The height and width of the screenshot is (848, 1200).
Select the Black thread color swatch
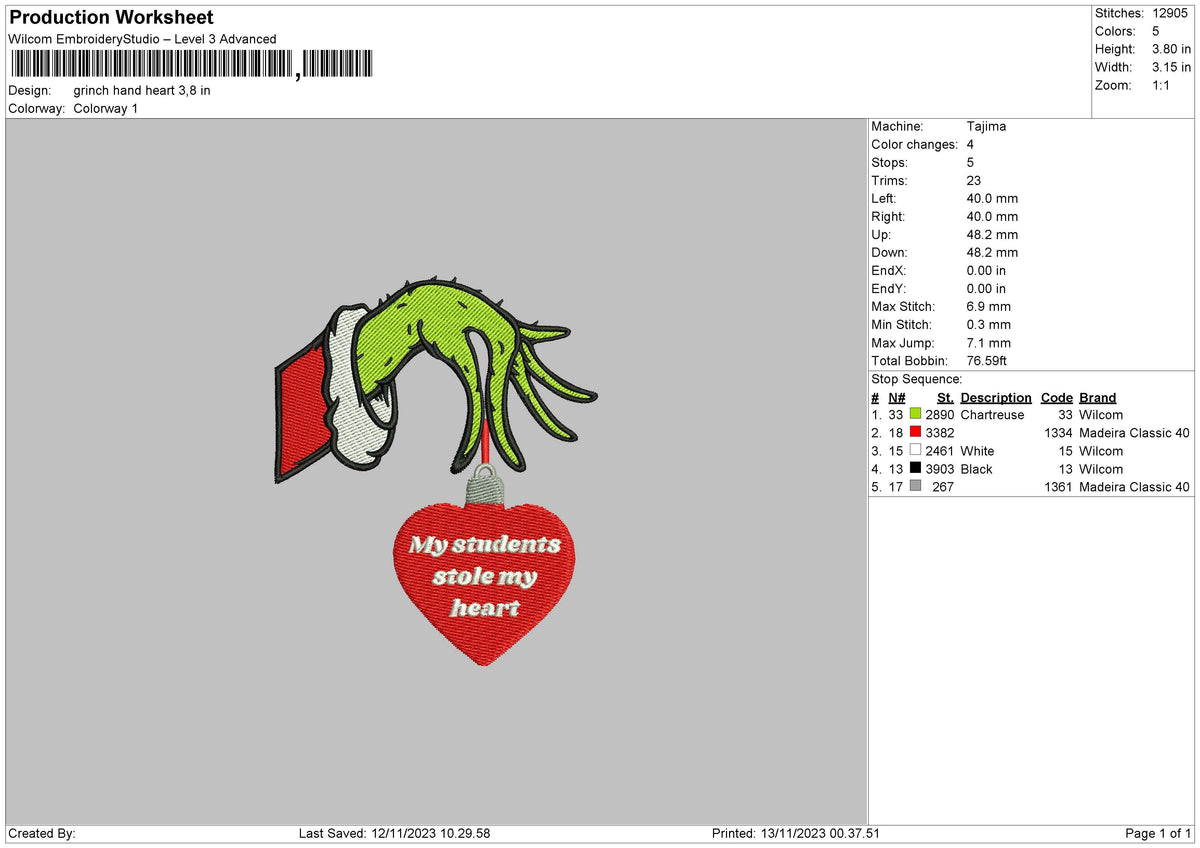pyautogui.click(x=915, y=469)
